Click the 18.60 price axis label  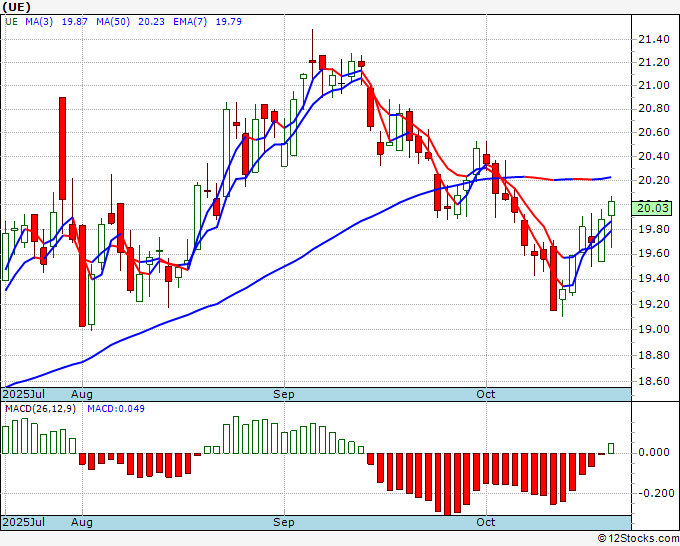(x=654, y=381)
